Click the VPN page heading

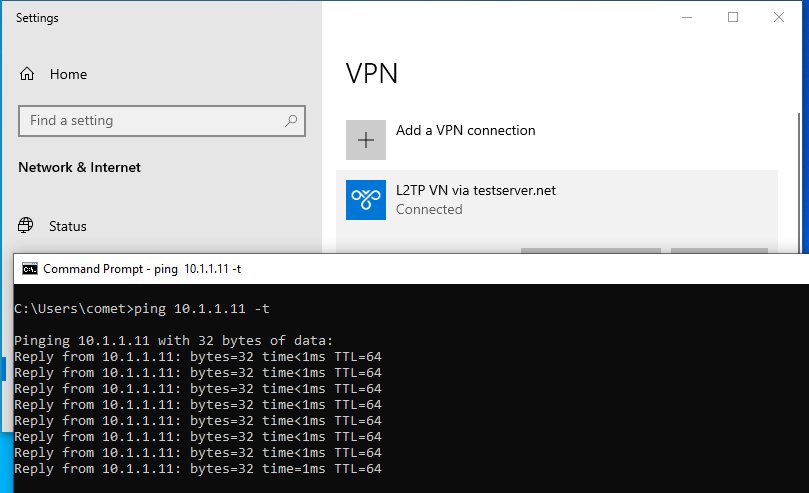point(371,74)
